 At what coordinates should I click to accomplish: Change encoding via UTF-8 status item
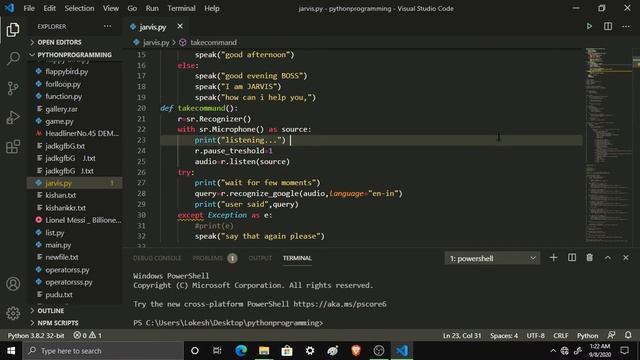536,335
